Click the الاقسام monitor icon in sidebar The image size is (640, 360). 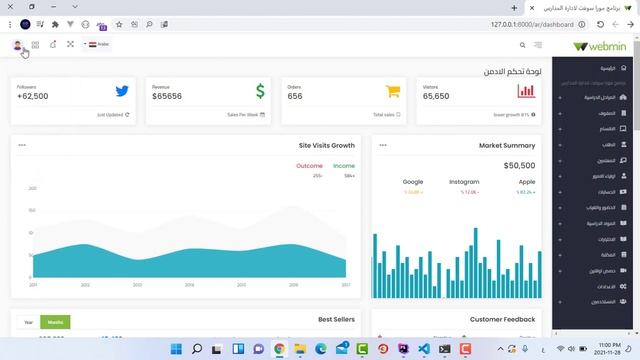[623, 129]
